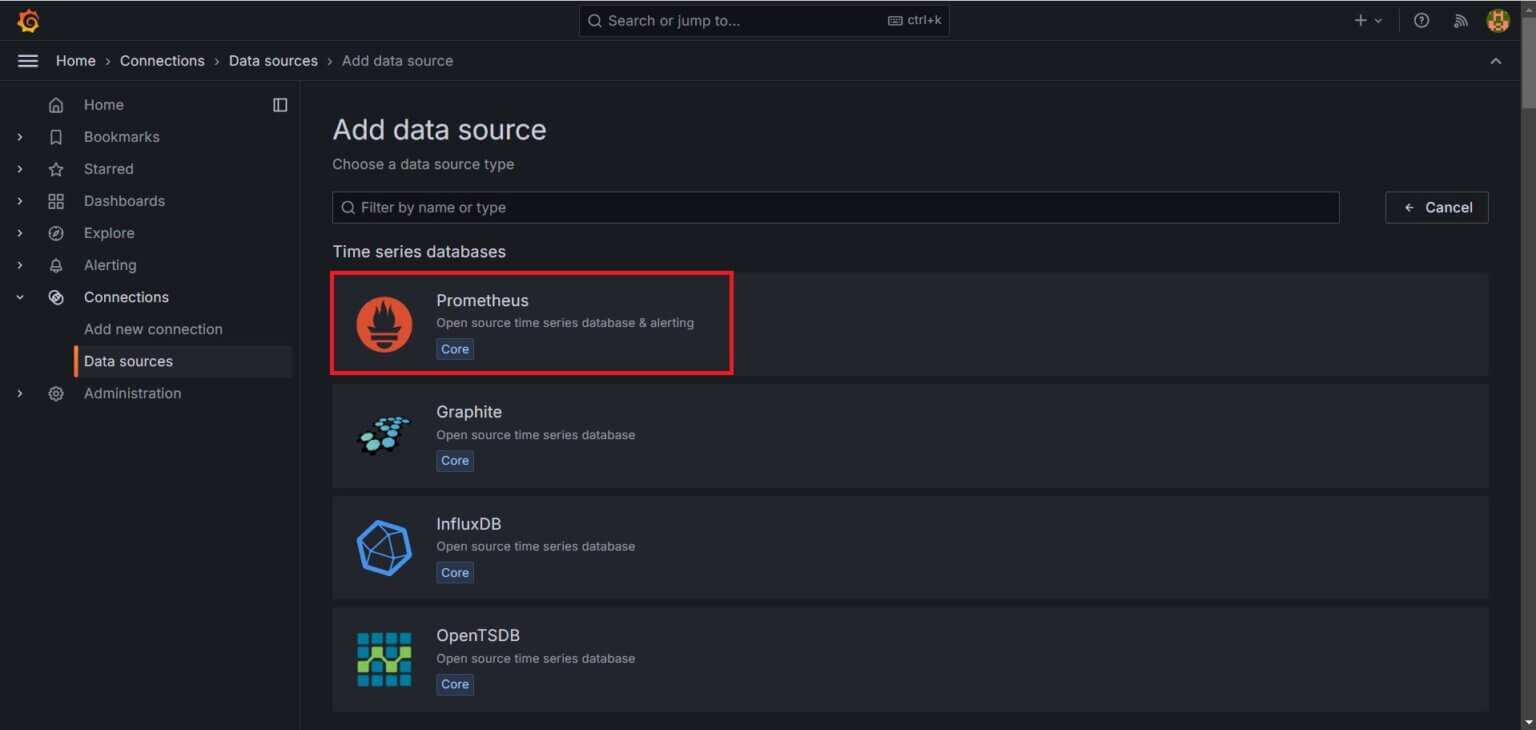This screenshot has width=1536, height=730.
Task: Expand the Dashboards section chevron
Action: (20, 201)
